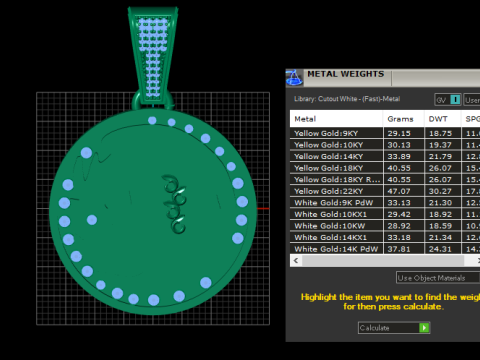Select the White Gold:14K PdW row
Screen dimensions: 480x360
[x=385, y=249]
